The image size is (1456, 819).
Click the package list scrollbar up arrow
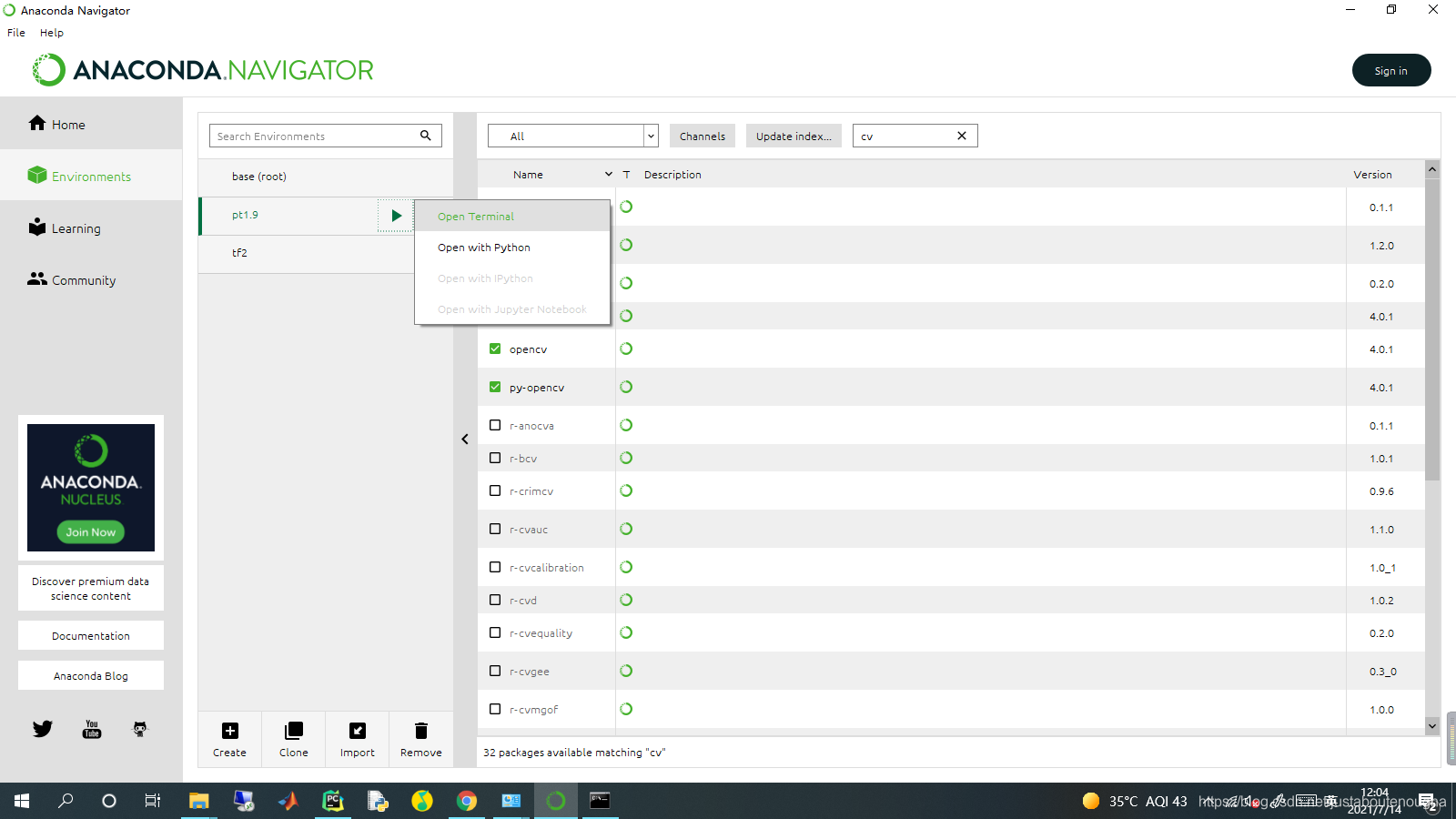click(x=1432, y=169)
